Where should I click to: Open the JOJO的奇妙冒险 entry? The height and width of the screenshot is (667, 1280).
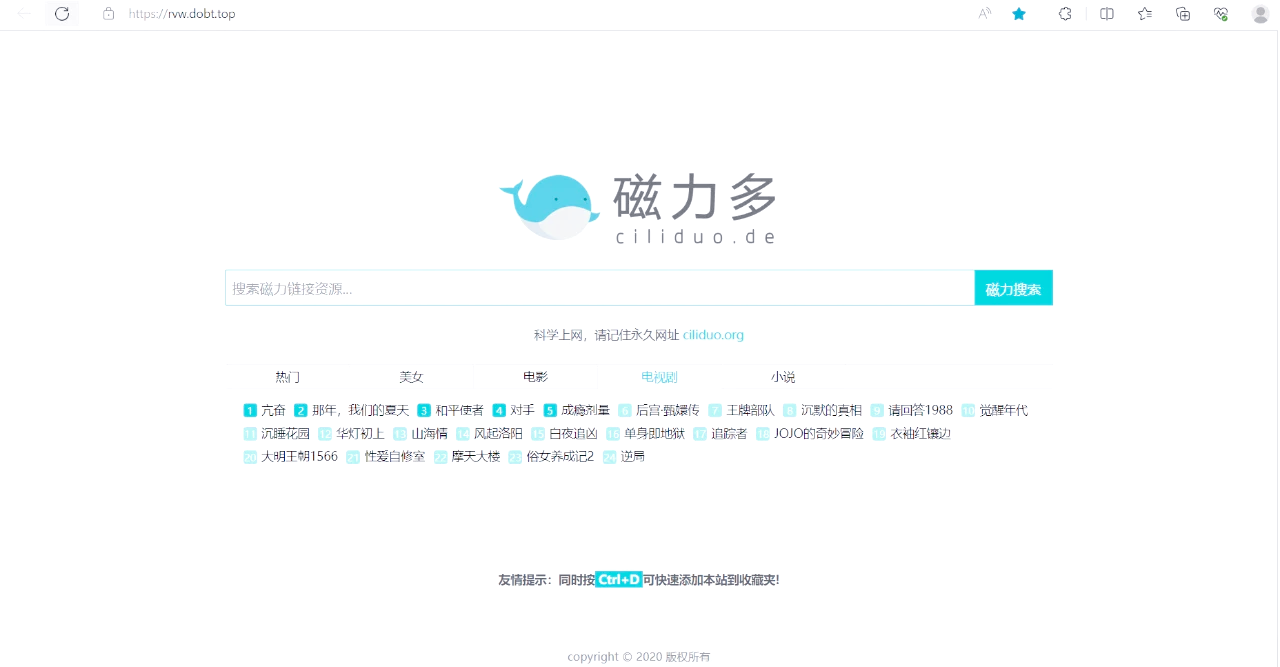(818, 434)
